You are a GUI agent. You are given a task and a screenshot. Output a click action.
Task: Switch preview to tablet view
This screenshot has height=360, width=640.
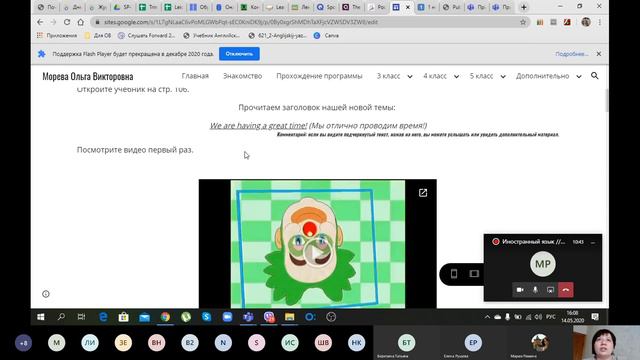pos(474,273)
